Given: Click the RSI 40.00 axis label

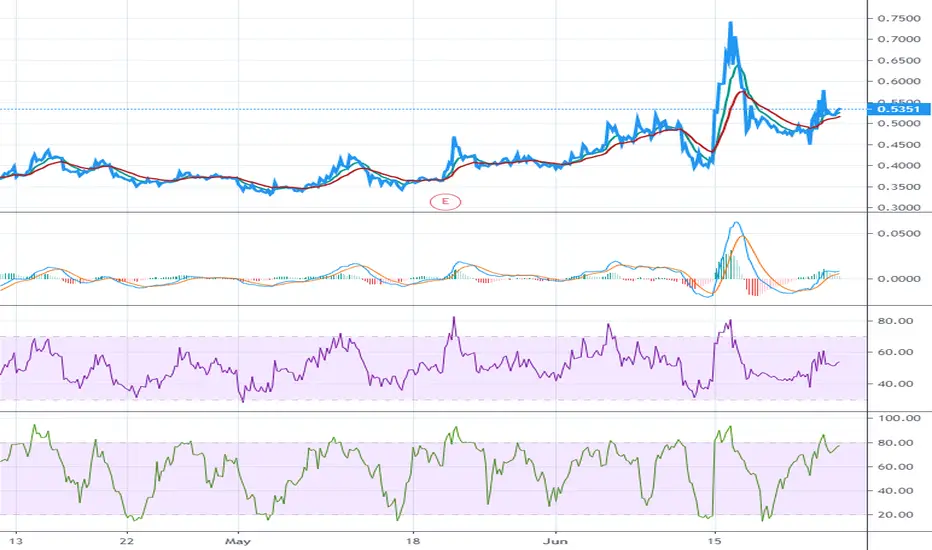Looking at the screenshot, I should point(895,384).
